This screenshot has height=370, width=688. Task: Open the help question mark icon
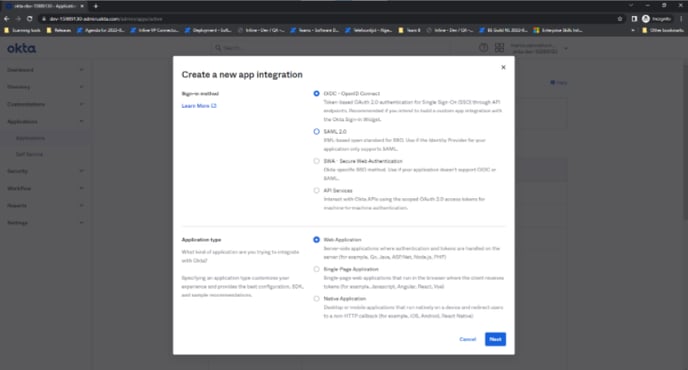(484, 48)
